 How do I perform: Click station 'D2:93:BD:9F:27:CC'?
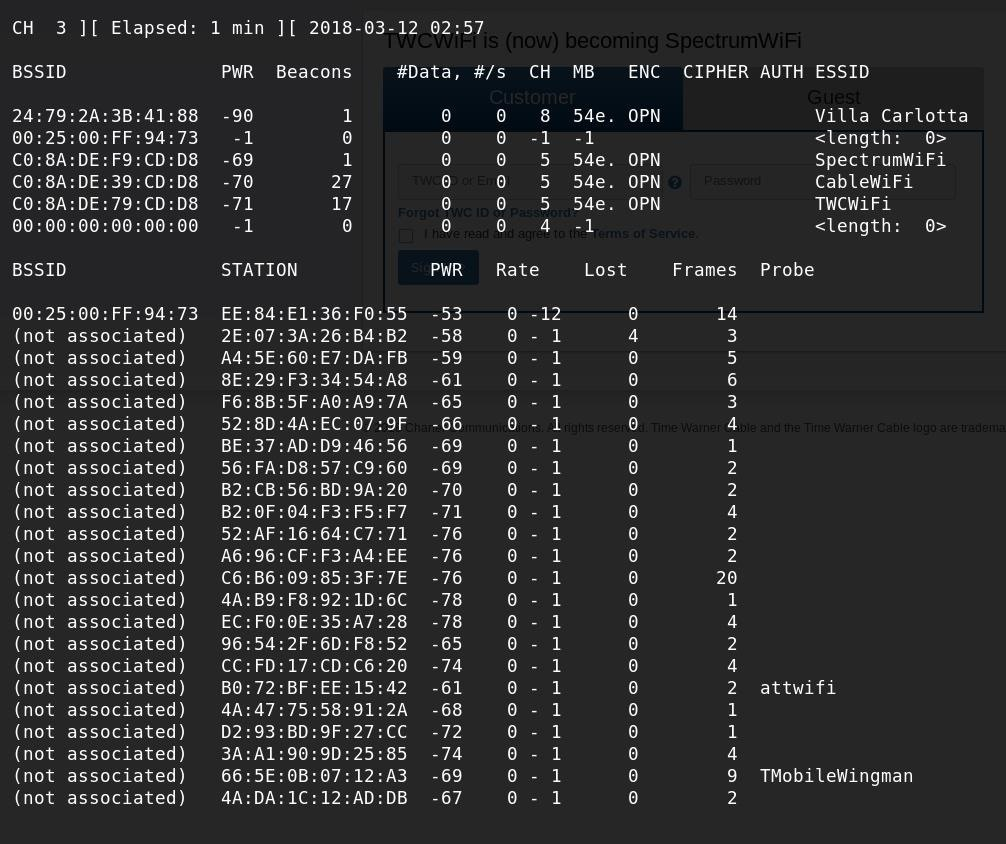314,732
